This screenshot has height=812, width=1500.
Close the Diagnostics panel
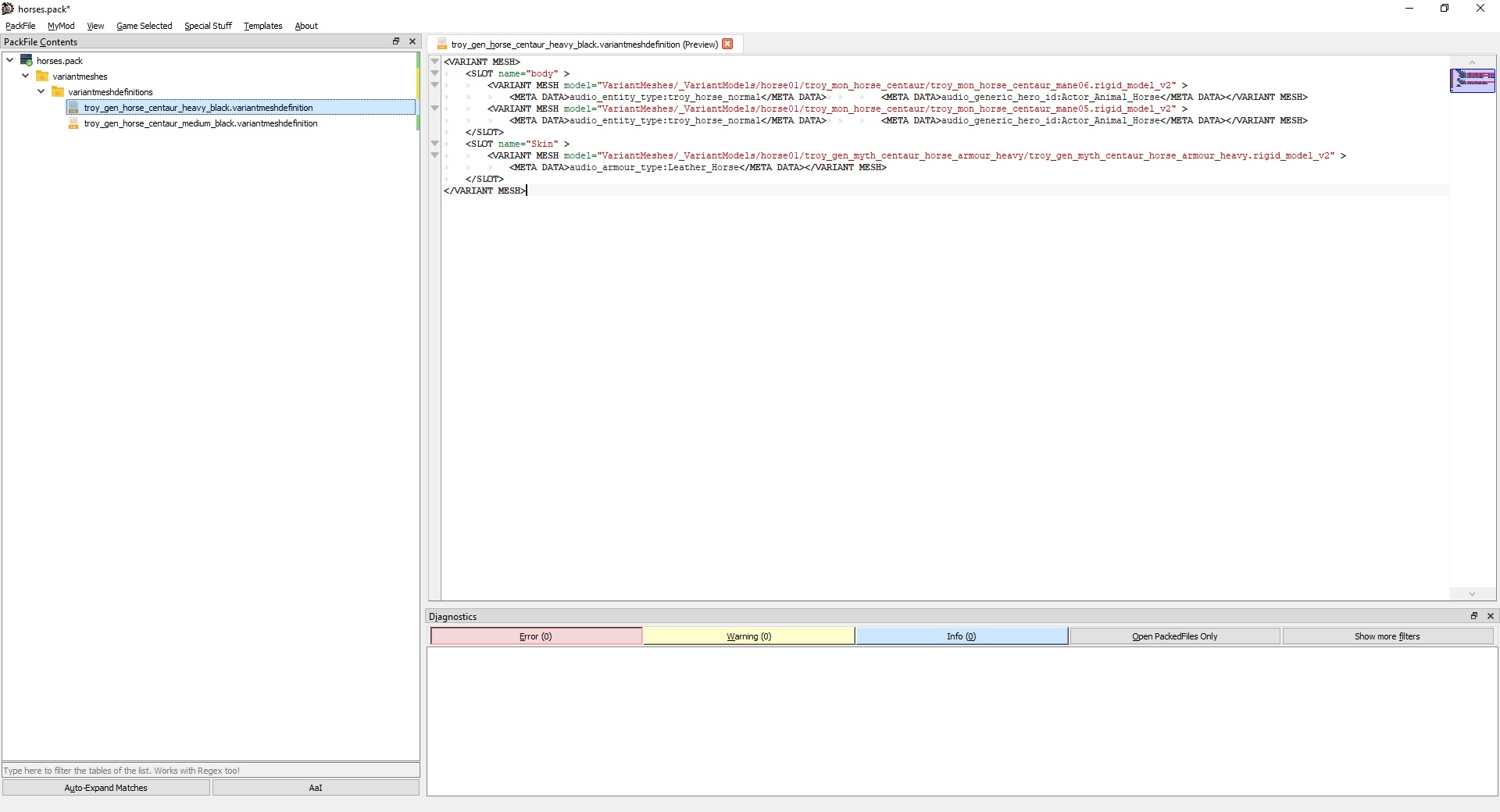1491,616
